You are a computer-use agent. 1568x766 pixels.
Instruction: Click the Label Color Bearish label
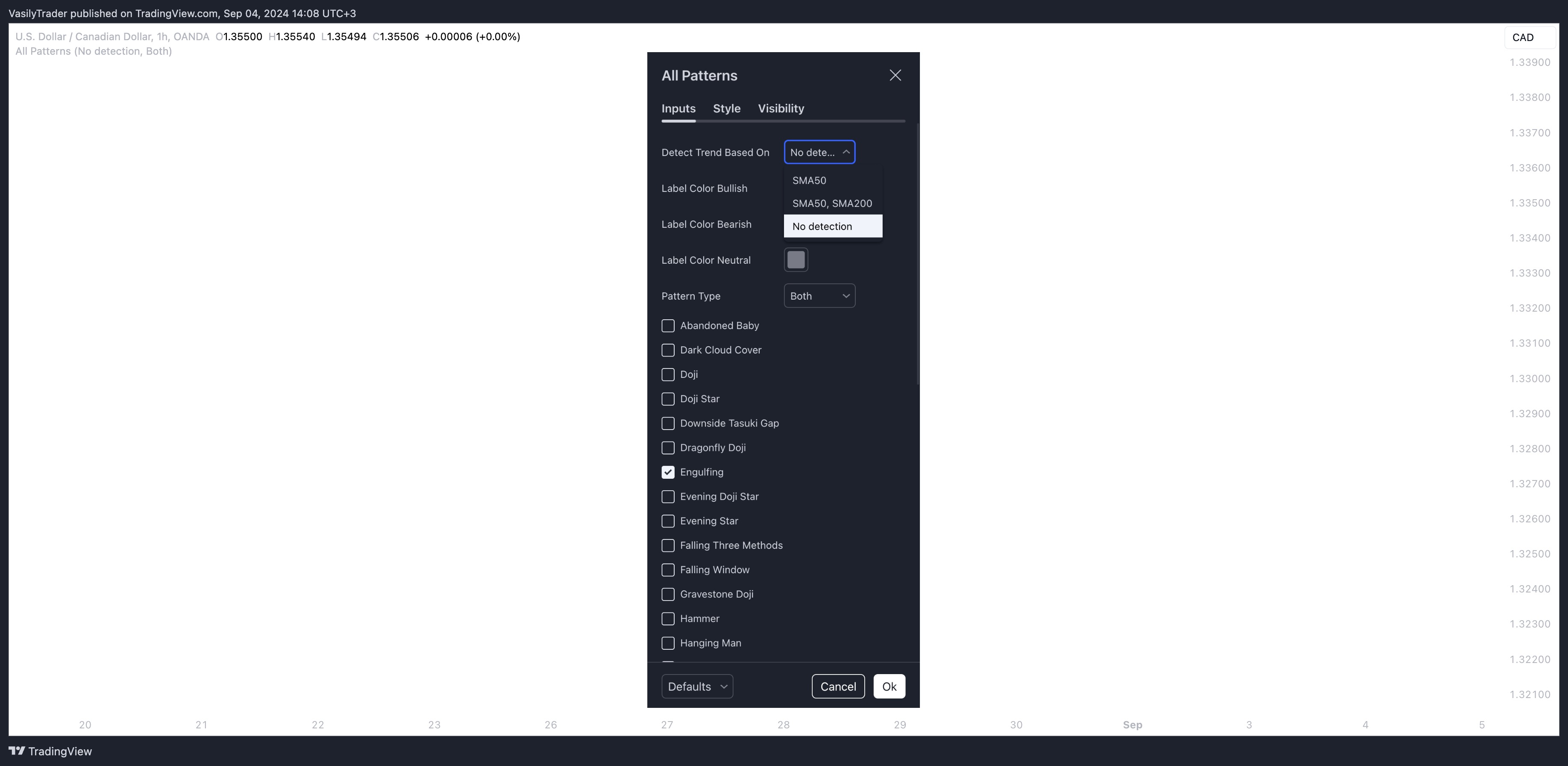(706, 224)
